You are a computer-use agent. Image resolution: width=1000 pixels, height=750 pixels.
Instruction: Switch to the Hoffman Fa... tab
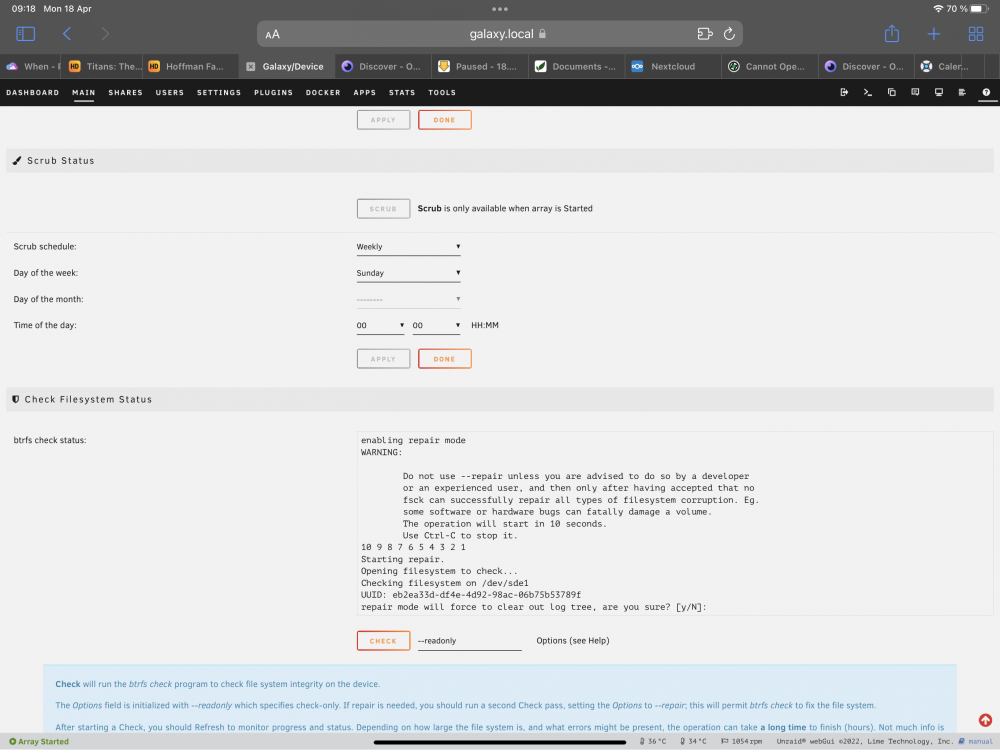[188, 66]
